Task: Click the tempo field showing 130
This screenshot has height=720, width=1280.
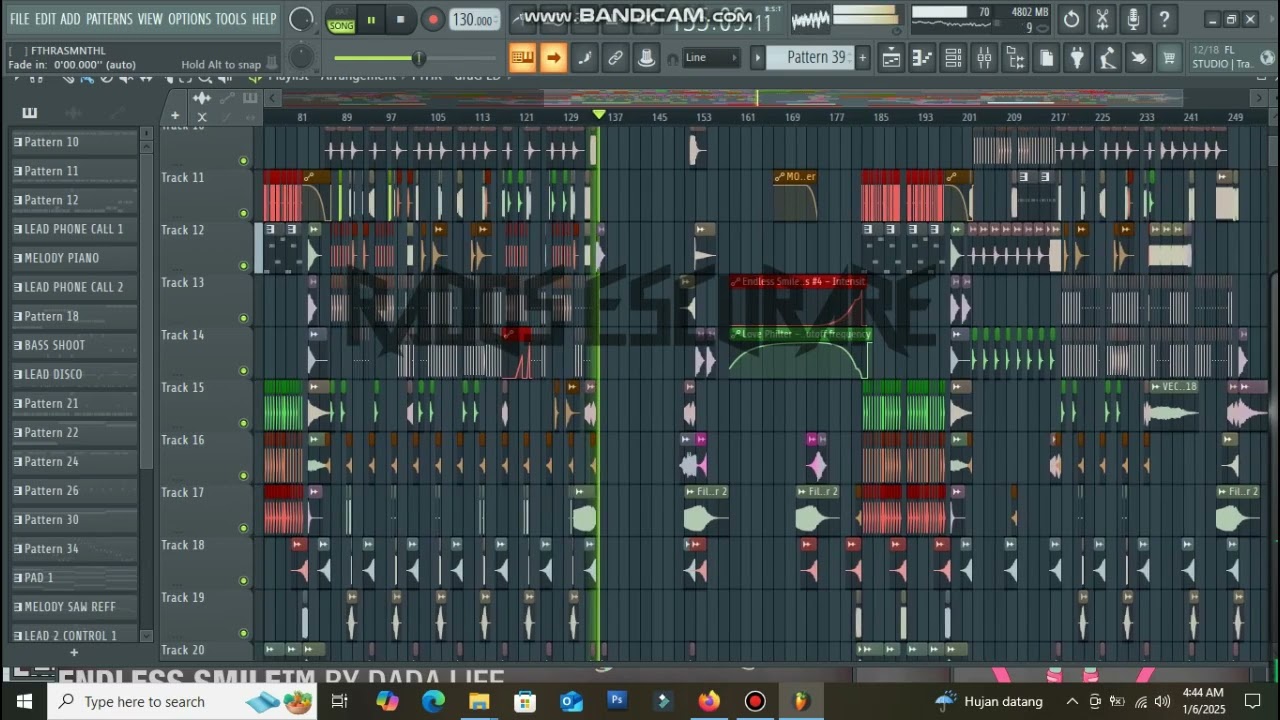Action: click(473, 20)
